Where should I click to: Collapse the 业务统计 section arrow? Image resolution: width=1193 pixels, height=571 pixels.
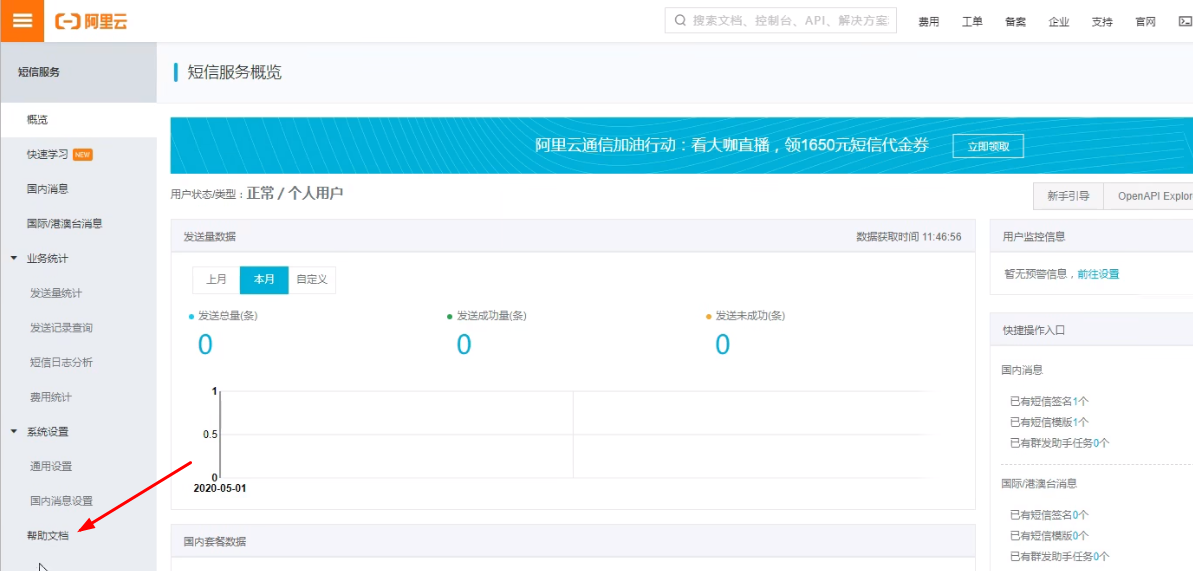click(x=14, y=259)
